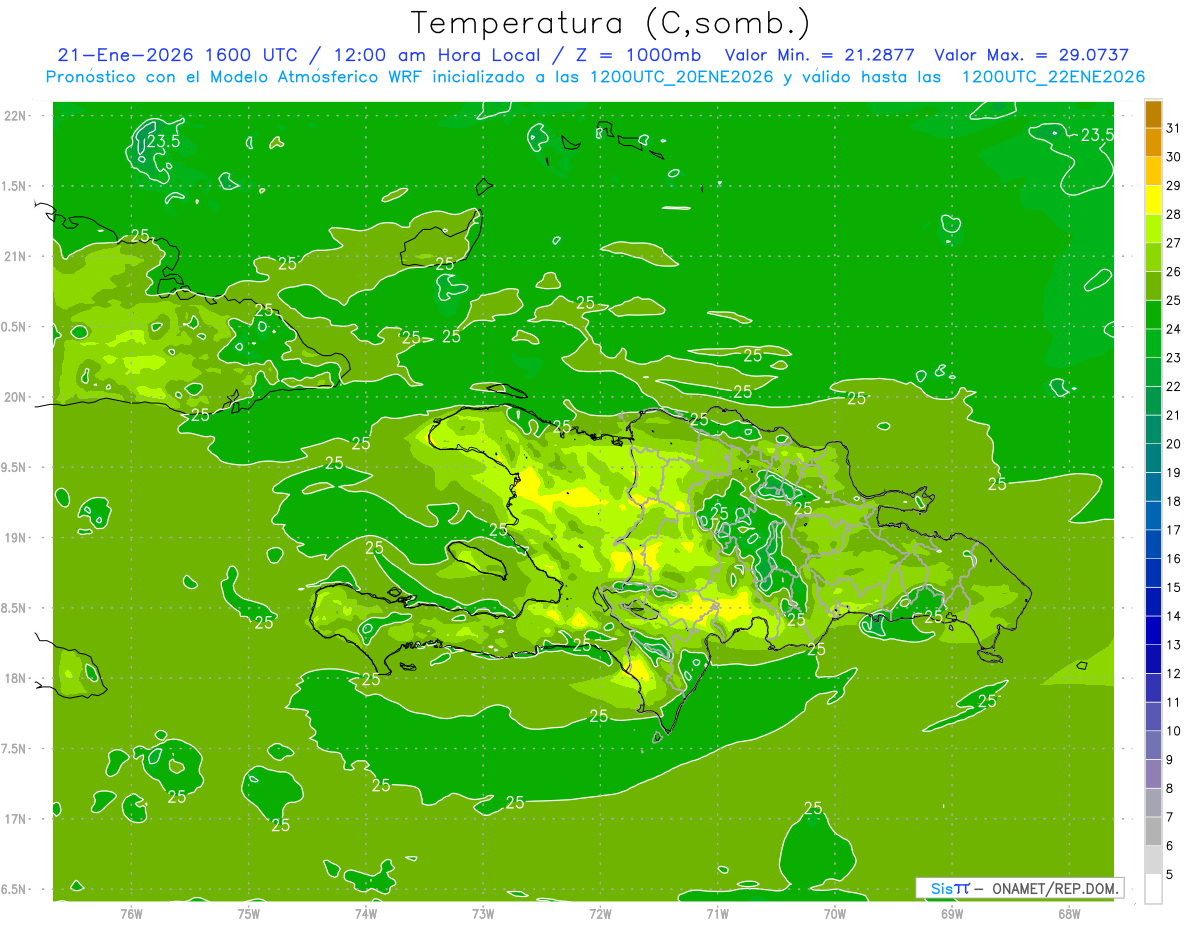The height and width of the screenshot is (927, 1200).
Task: Click the "75W" longitude axis label
Action: [x=249, y=914]
